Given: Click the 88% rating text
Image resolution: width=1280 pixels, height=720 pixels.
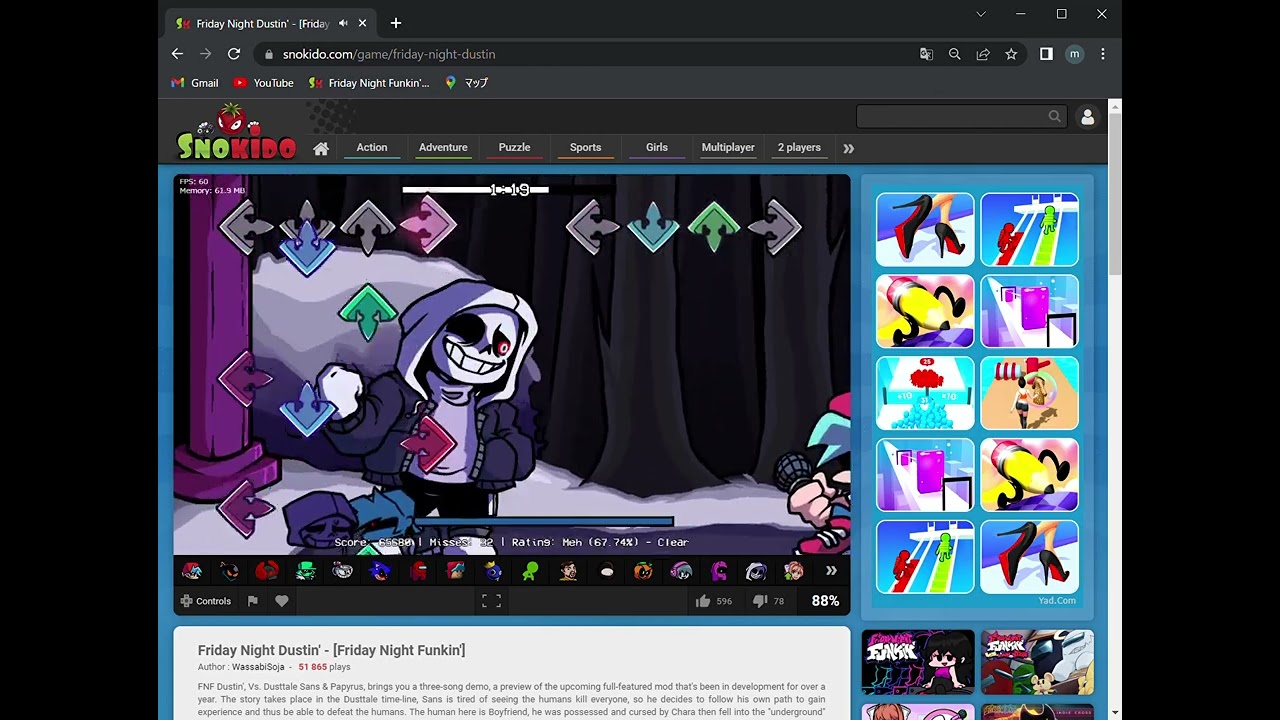Looking at the screenshot, I should pyautogui.click(x=825, y=601).
